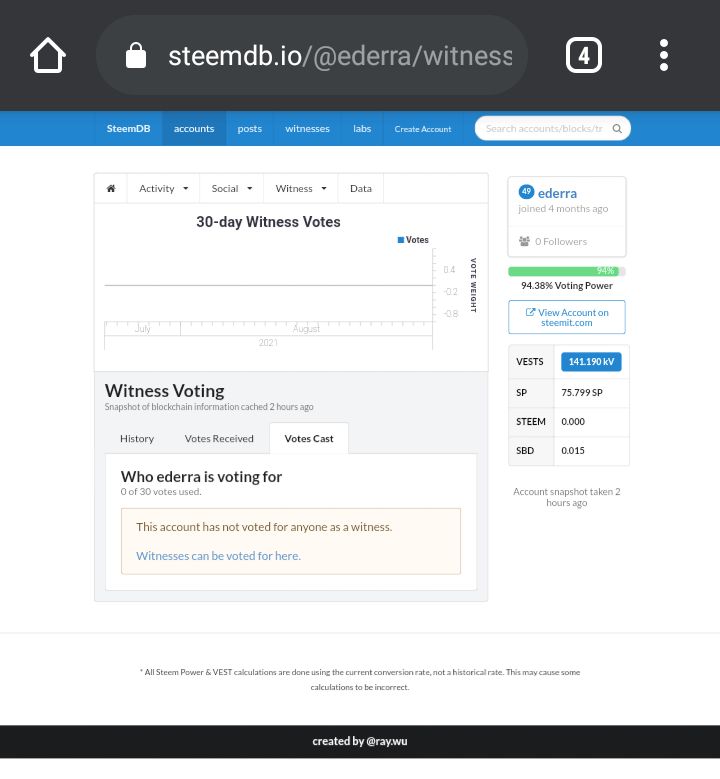Click the 75.799 SP value

582,392
